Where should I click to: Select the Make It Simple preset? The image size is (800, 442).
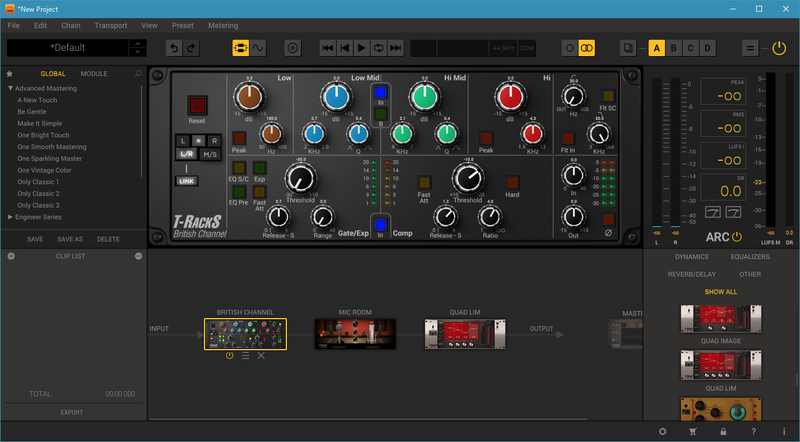click(x=40, y=124)
